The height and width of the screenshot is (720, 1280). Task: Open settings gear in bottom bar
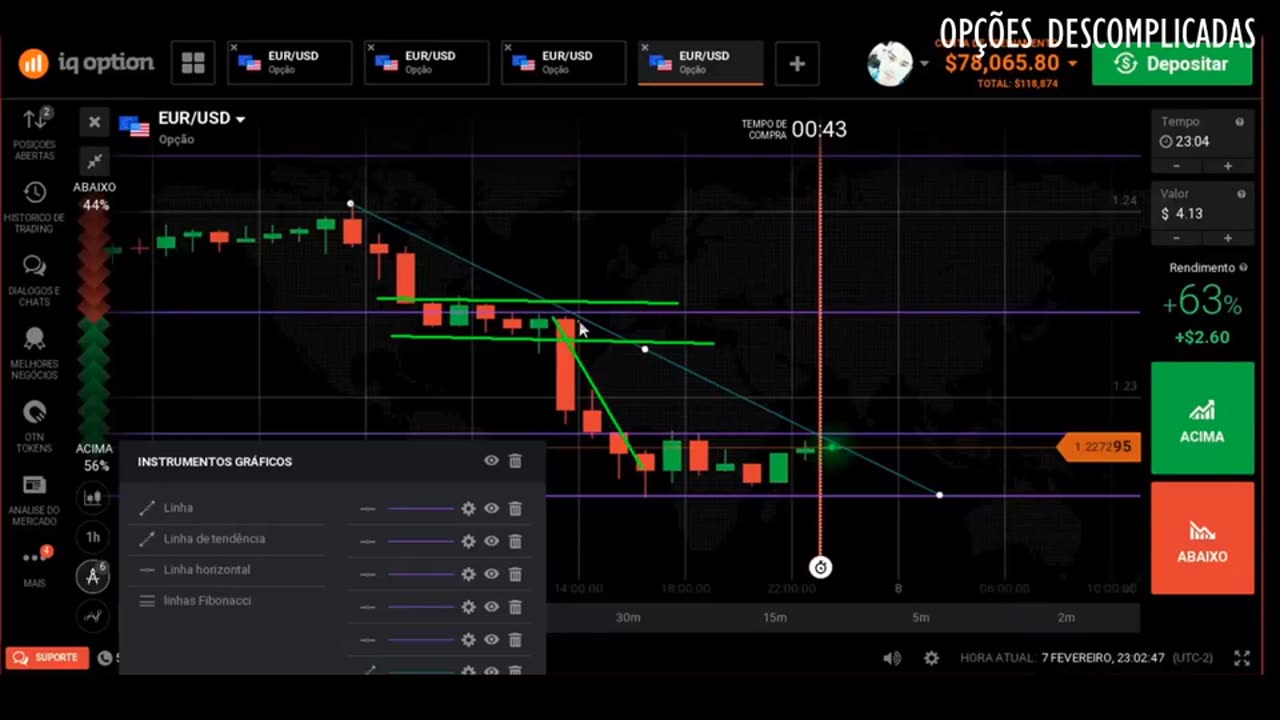[x=931, y=658]
